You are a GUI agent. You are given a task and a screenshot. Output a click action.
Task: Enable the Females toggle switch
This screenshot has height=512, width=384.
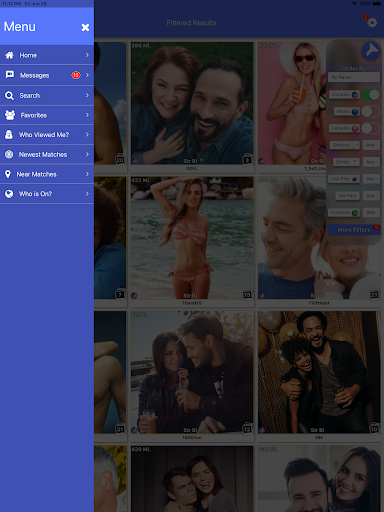[370, 128]
